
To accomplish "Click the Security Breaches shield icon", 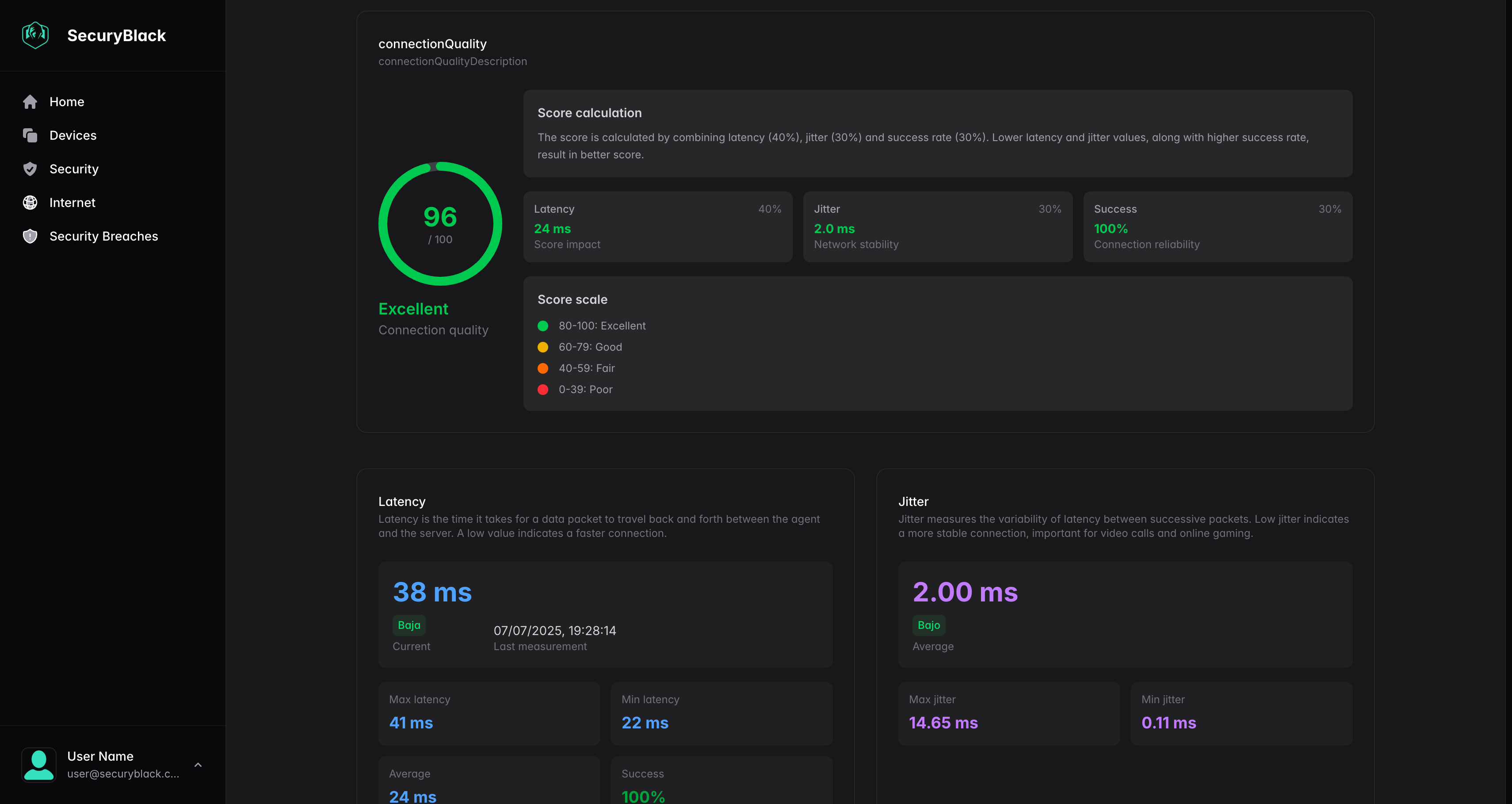I will coord(30,236).
